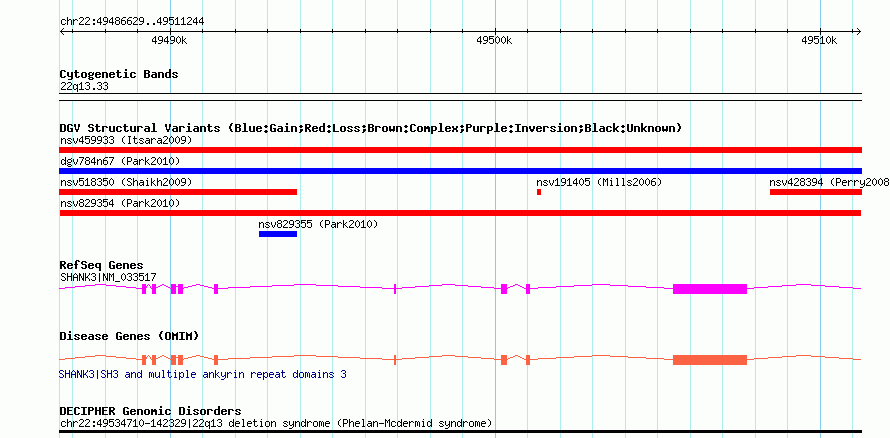Click the black DECIPHER Phelan-Mcdermid syndrome bar
This screenshot has height=438, width=890.
(460, 432)
